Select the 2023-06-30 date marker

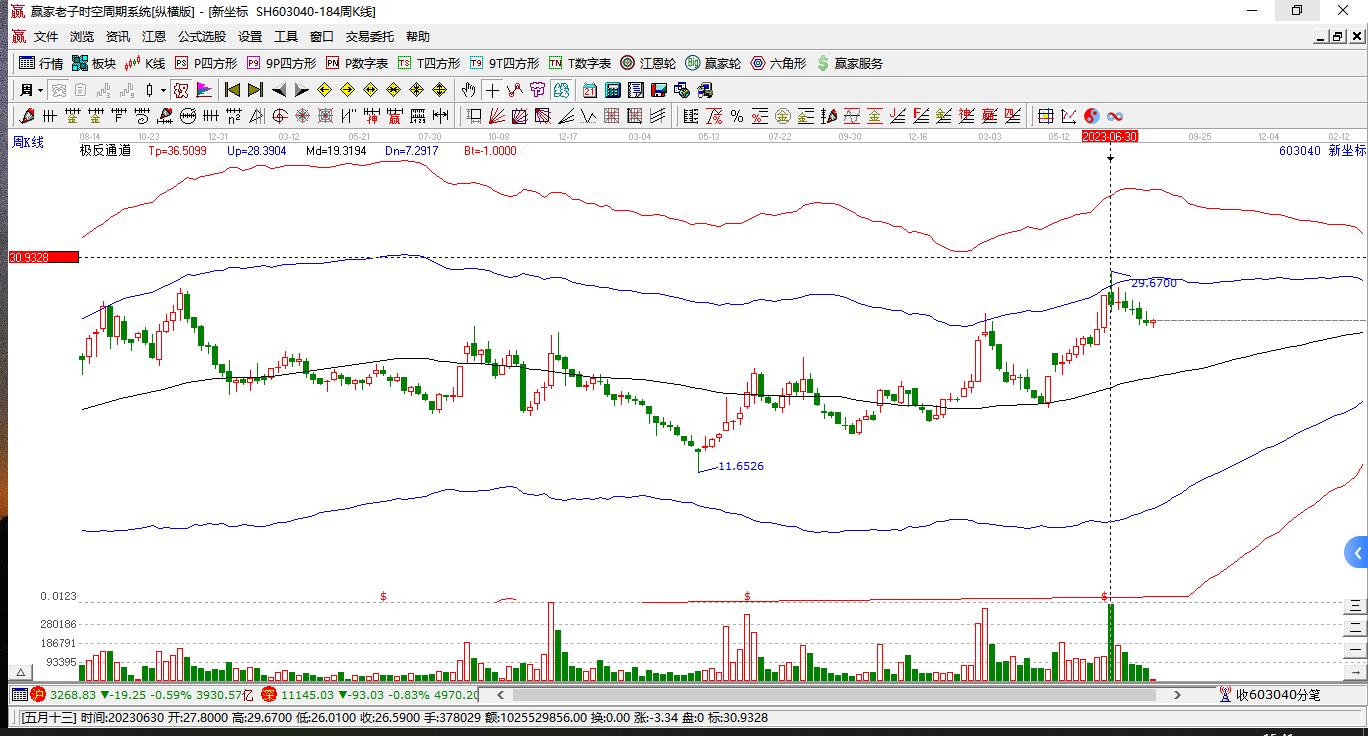[1110, 136]
